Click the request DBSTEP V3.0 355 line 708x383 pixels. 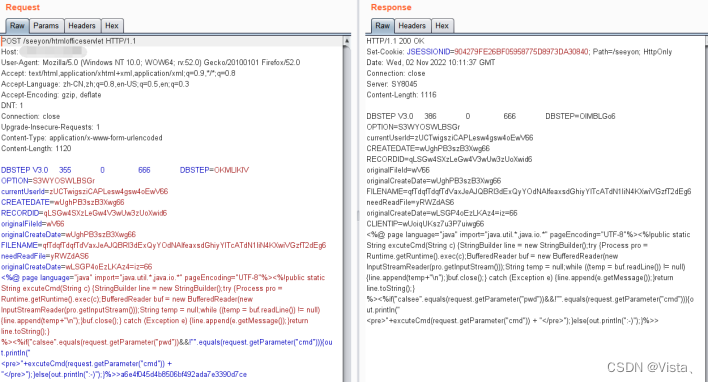(x=125, y=170)
